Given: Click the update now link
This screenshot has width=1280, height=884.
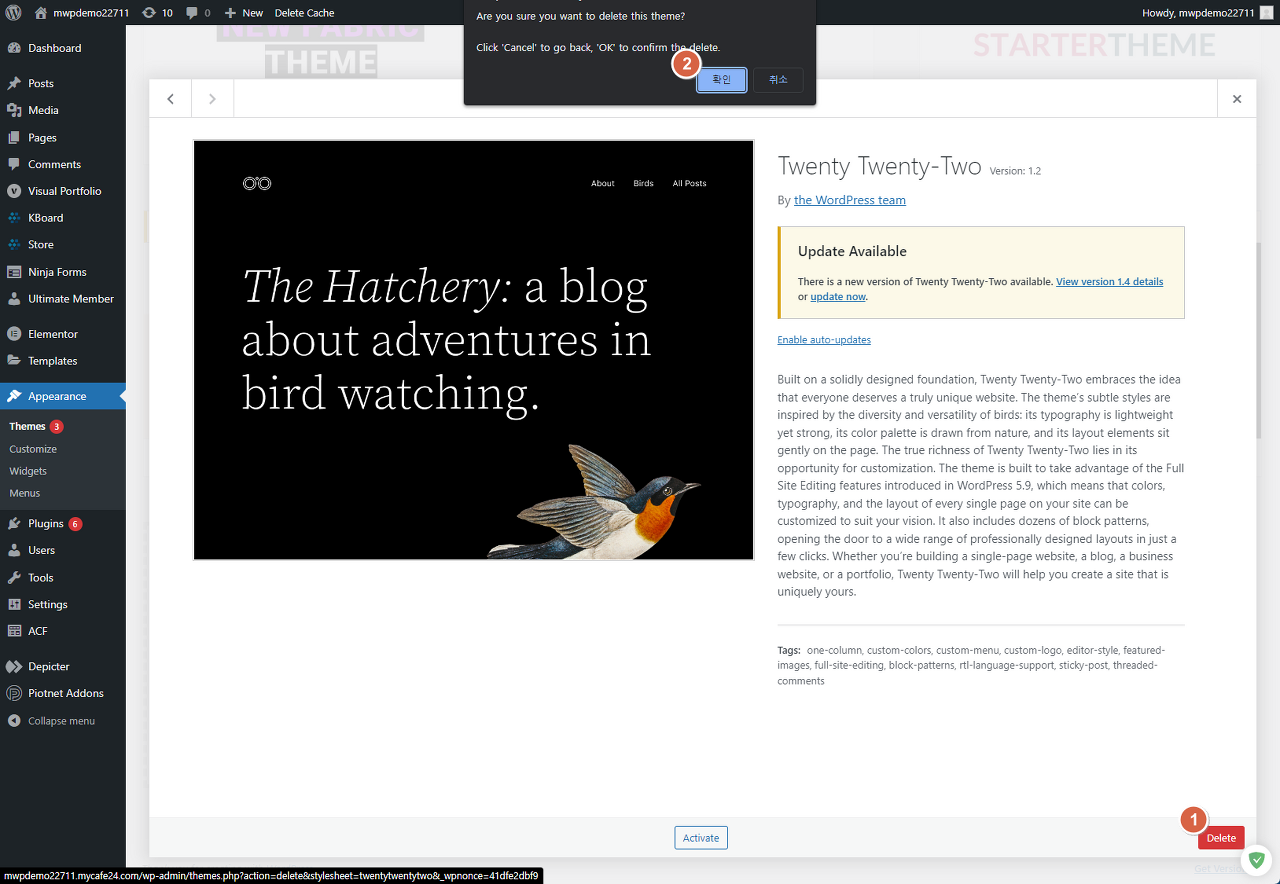Looking at the screenshot, I should [838, 297].
